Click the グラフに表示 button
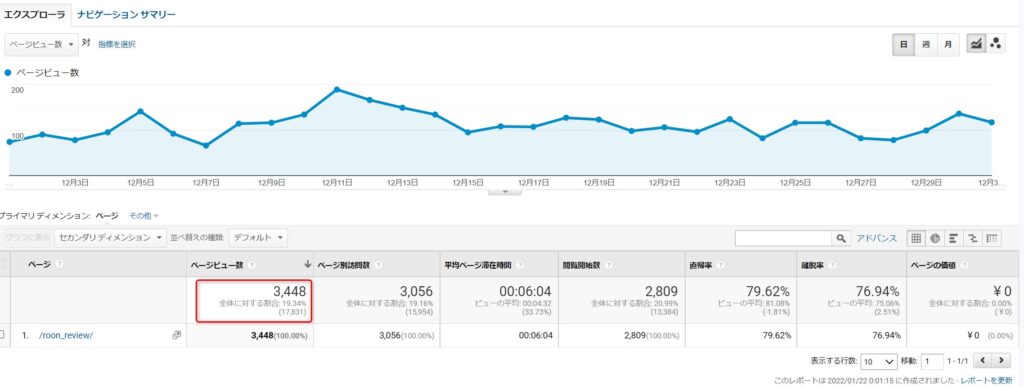Viewport: 1024px width, 387px height. pyautogui.click(x=27, y=238)
